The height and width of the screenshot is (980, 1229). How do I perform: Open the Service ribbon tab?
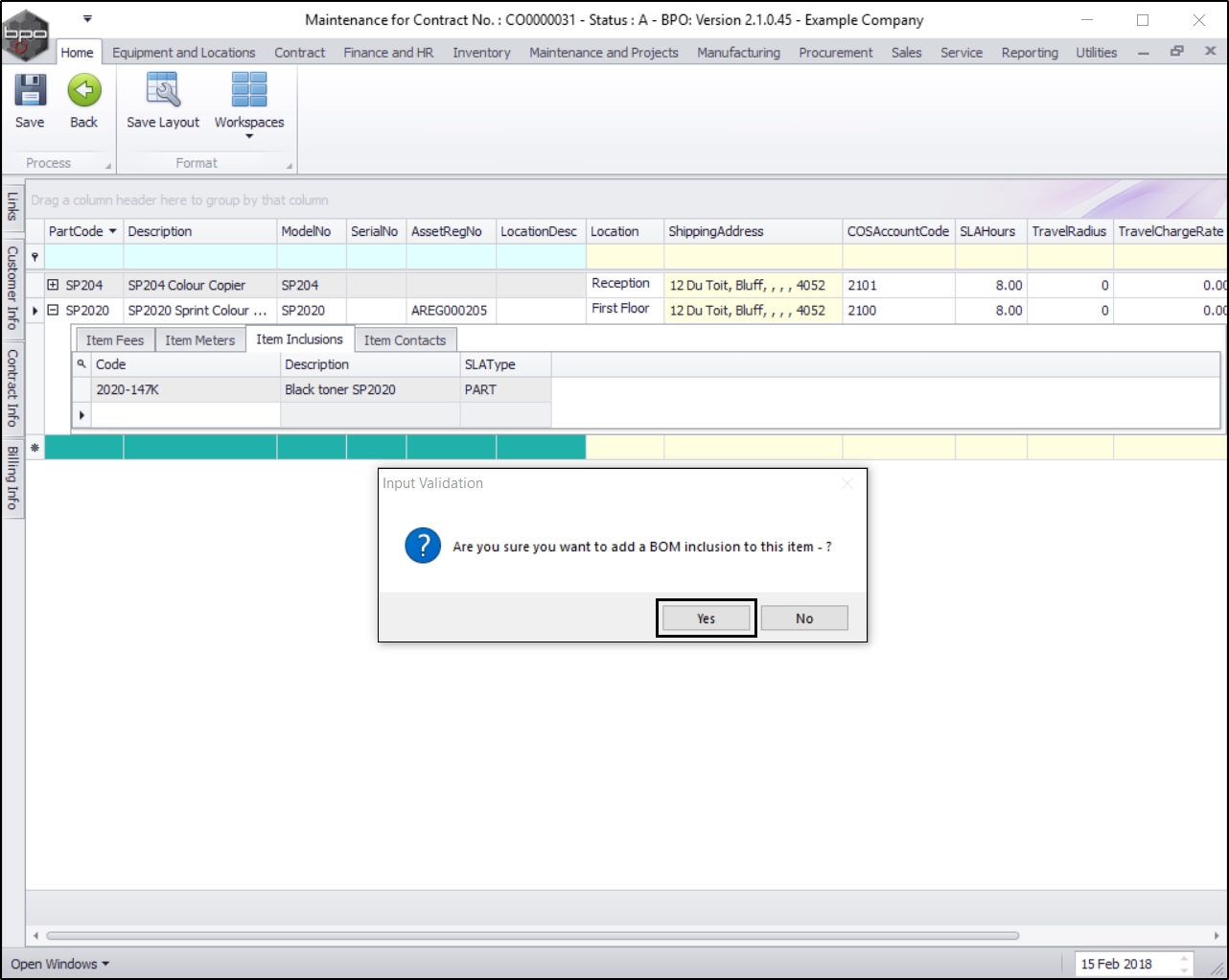pyautogui.click(x=962, y=53)
